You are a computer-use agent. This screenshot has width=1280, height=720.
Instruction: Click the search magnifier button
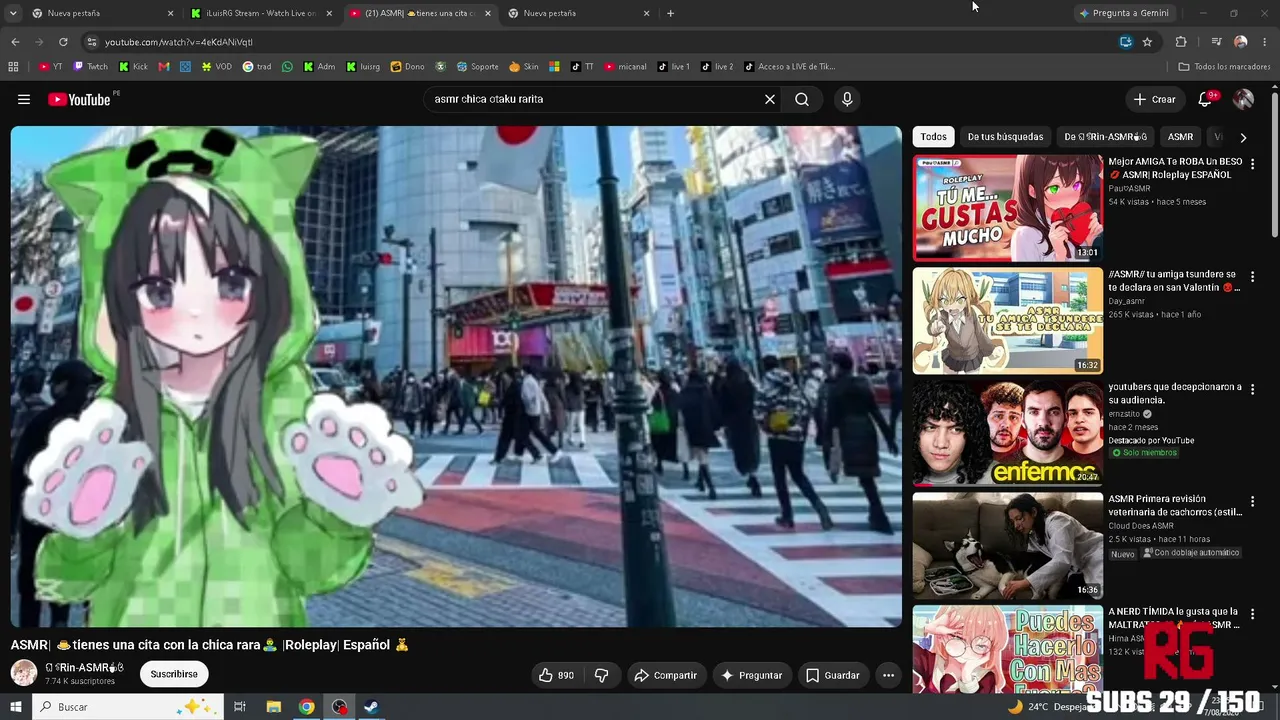pos(802,99)
